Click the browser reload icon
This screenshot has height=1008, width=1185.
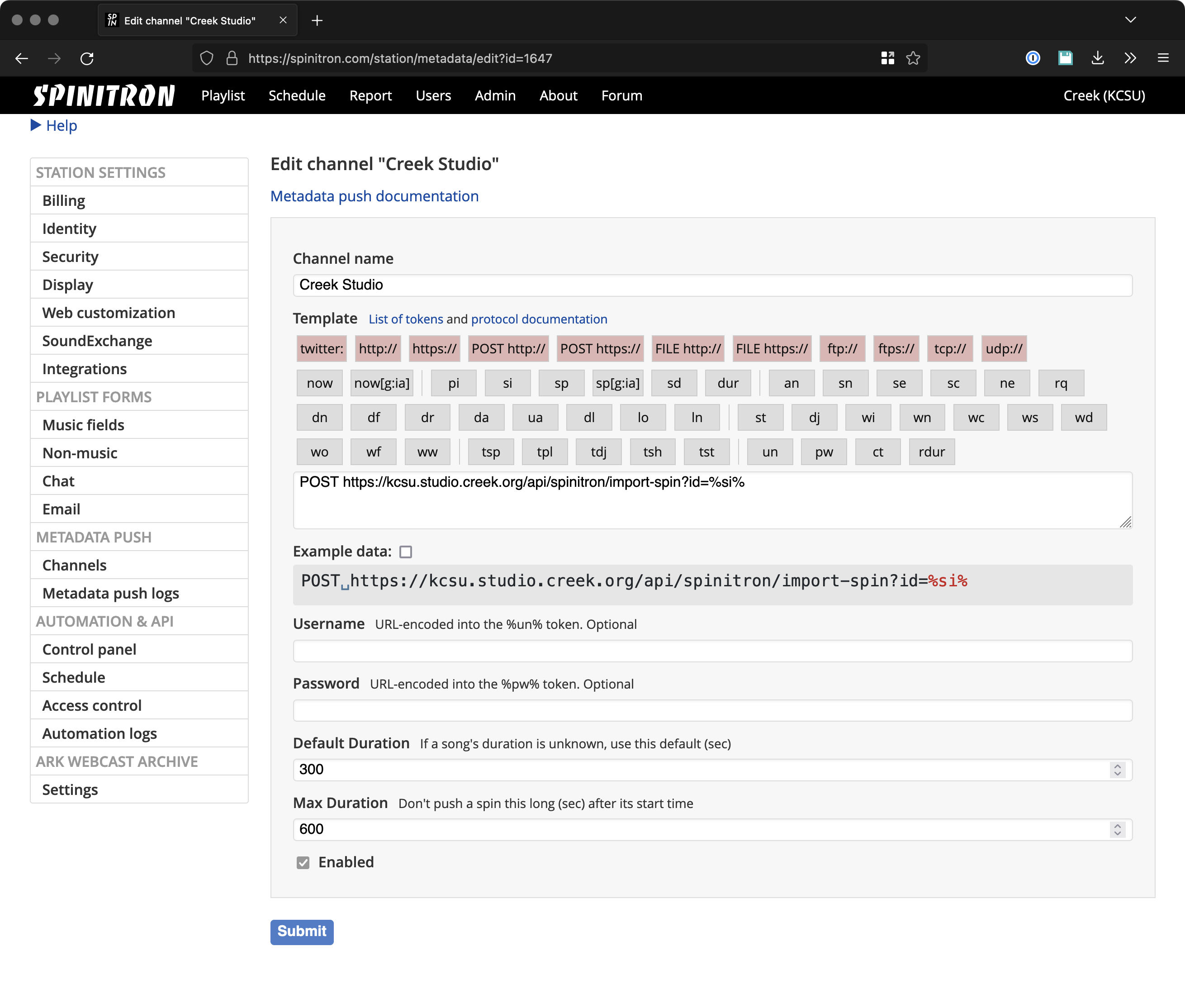tap(87, 58)
